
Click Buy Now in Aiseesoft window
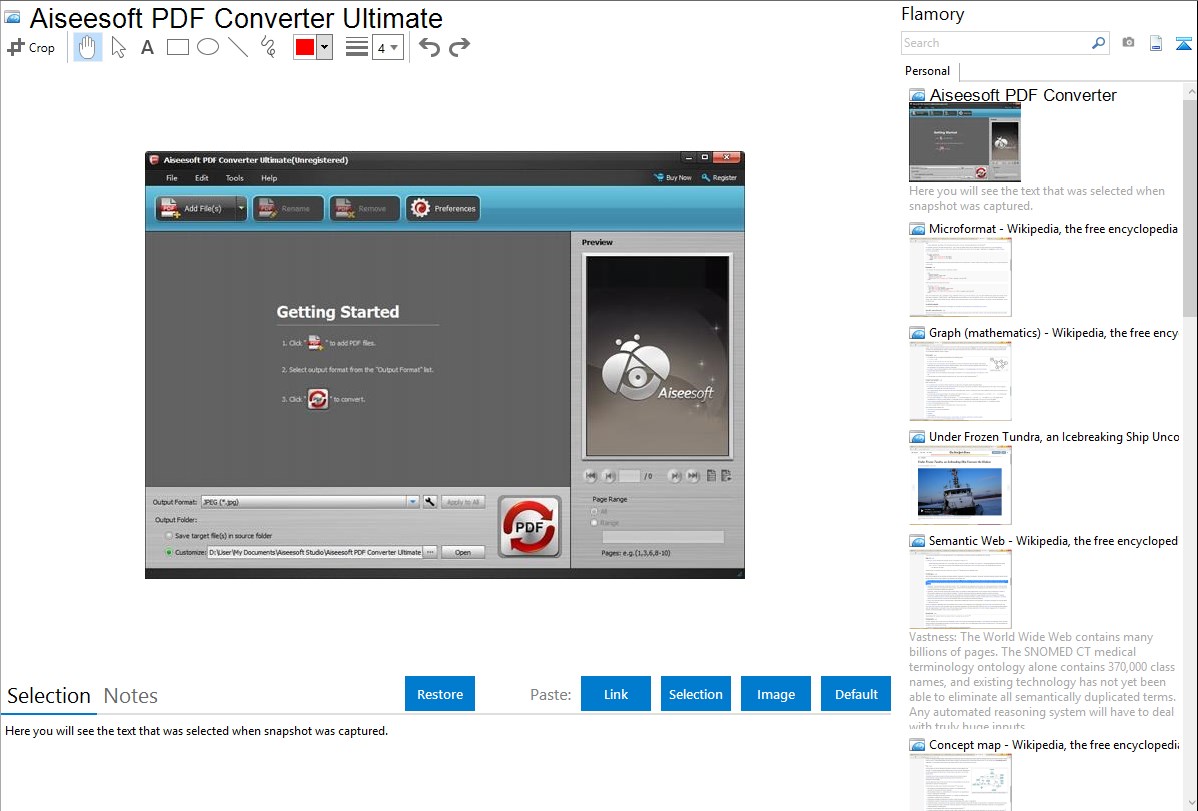pos(672,177)
